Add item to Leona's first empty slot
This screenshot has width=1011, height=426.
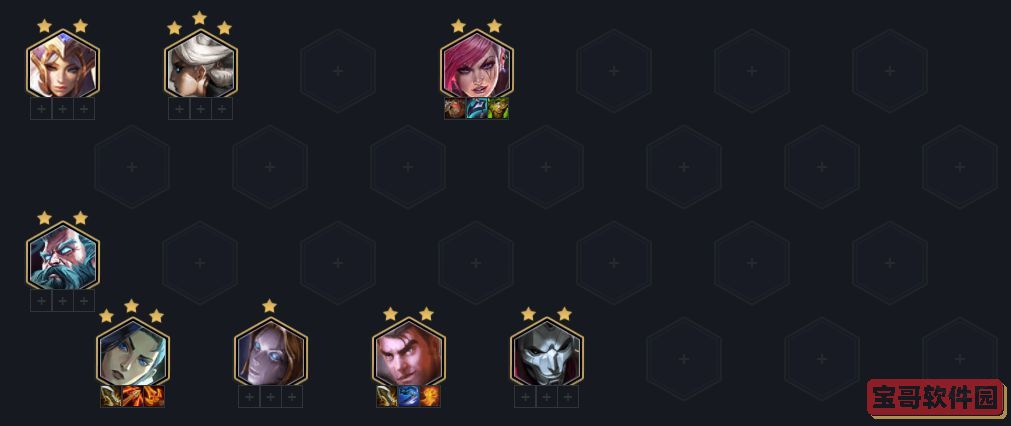[41, 109]
